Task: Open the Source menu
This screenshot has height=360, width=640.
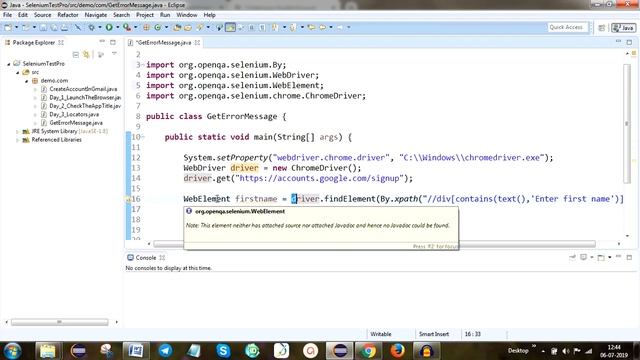Action: [x=42, y=15]
